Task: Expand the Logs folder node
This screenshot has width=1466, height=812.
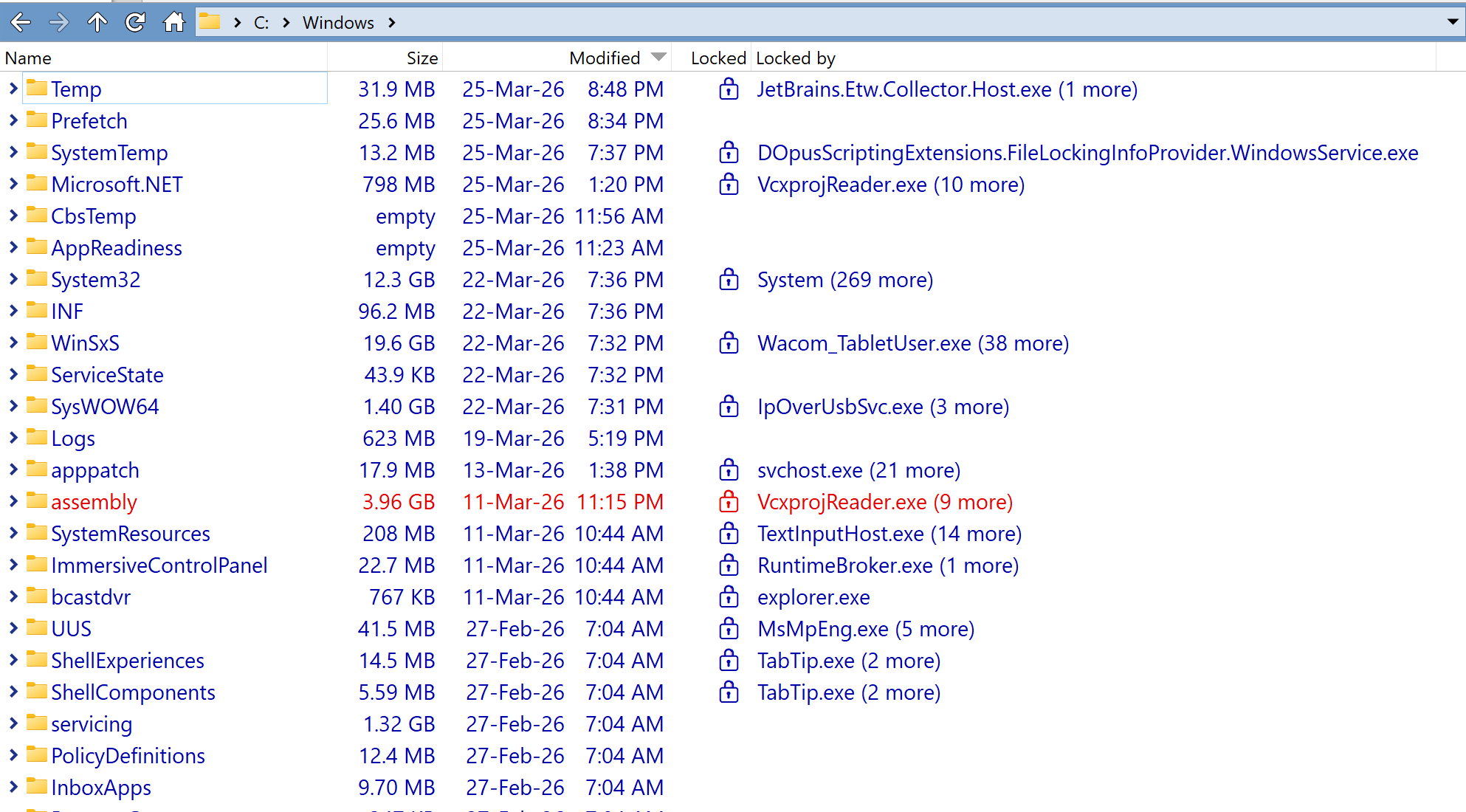Action: 13,438
